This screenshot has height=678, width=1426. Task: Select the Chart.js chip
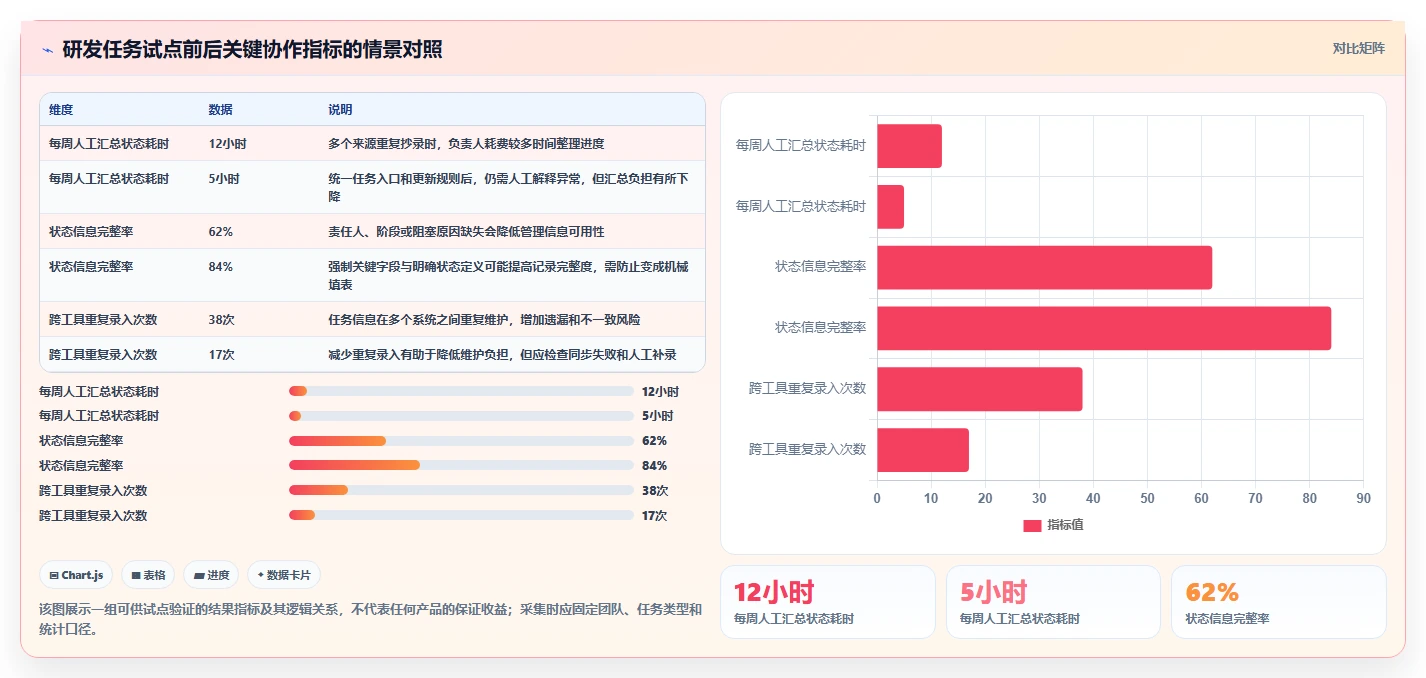(x=76, y=575)
